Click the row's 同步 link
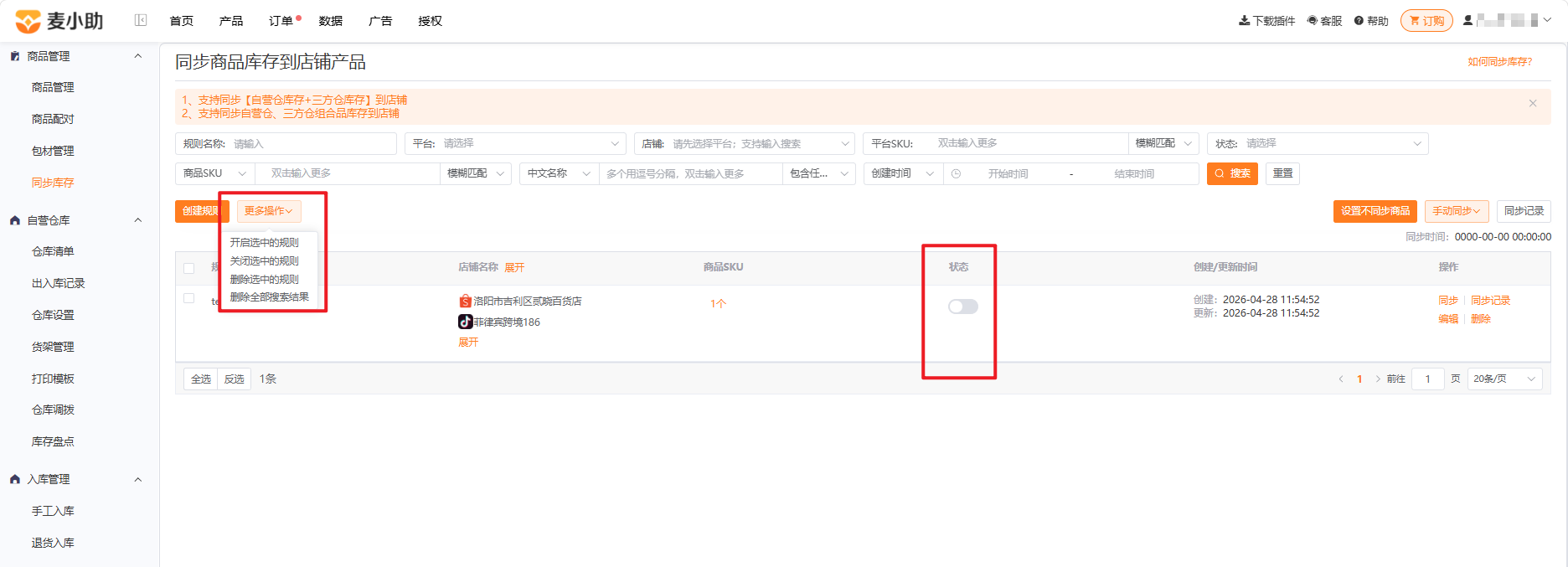This screenshot has width=1568, height=567. click(1448, 300)
